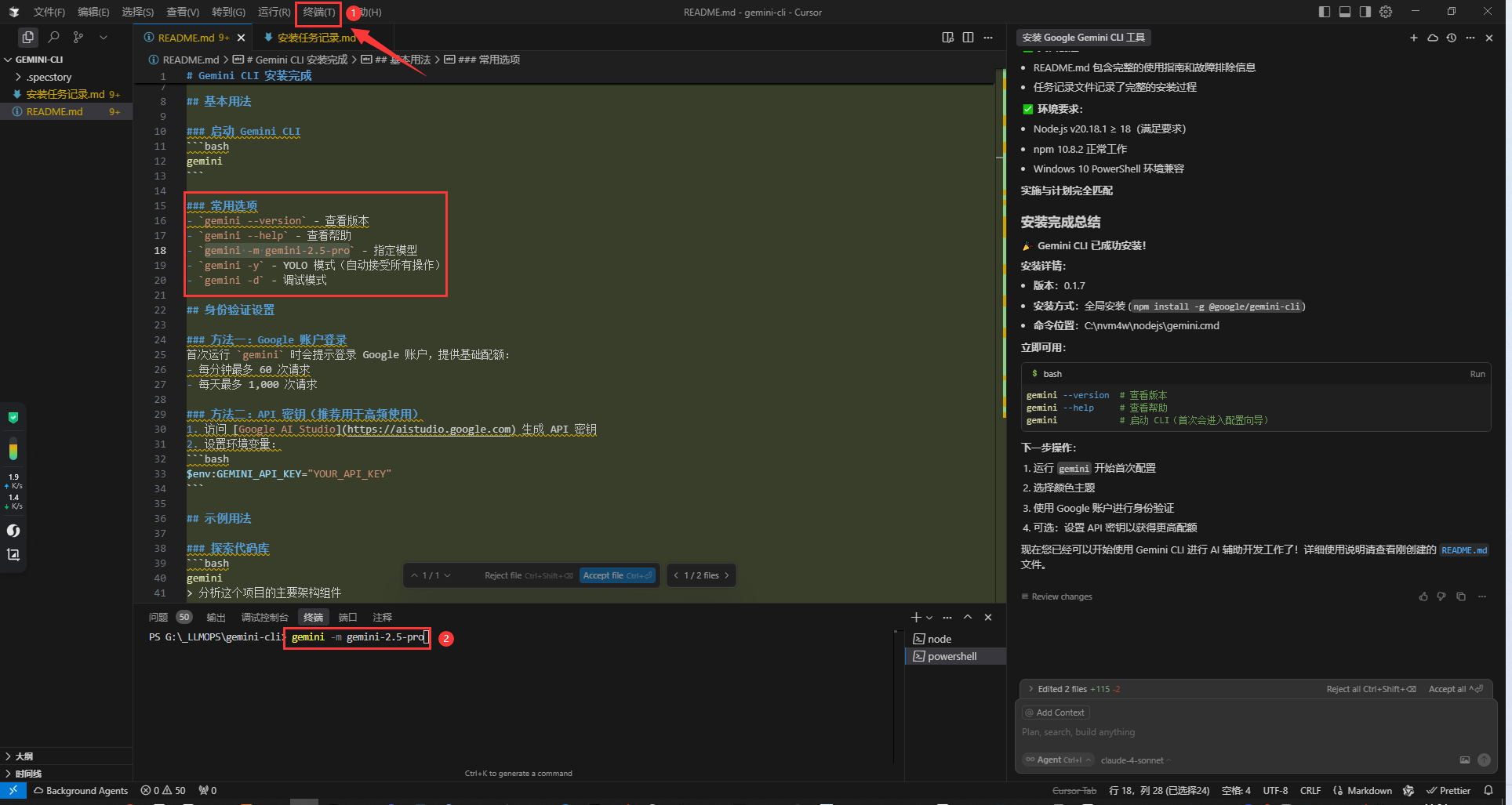Switch to the 端口 panel tab

[x=347, y=617]
